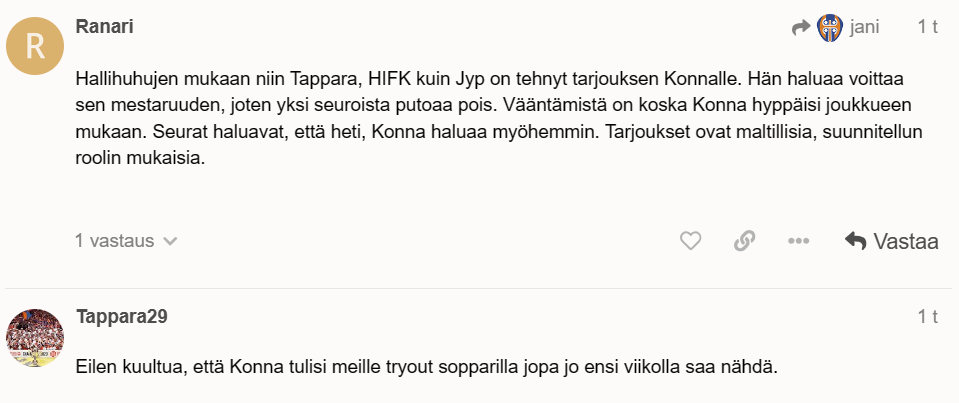This screenshot has width=959, height=403.
Task: Open more actions ellipsis on Ranari's post
Action: pyautogui.click(x=797, y=241)
